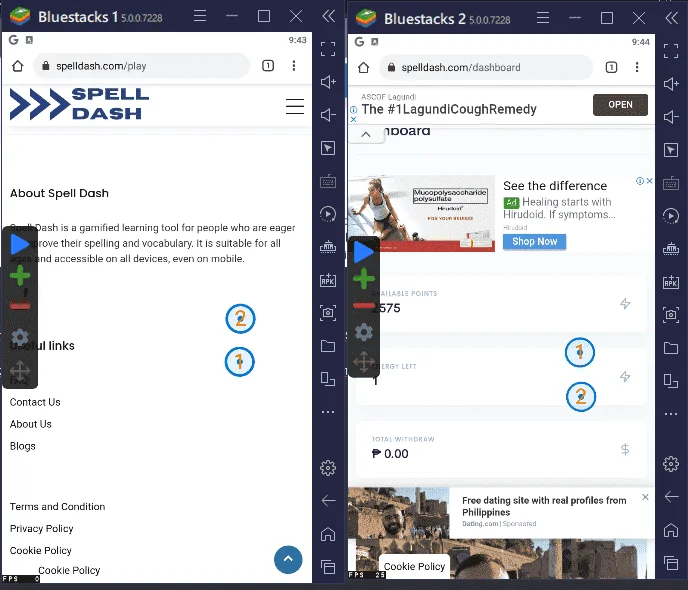Image resolution: width=688 pixels, height=590 pixels.
Task: Decrease volume in Bluestacks 1 sidebar
Action: pos(328,115)
